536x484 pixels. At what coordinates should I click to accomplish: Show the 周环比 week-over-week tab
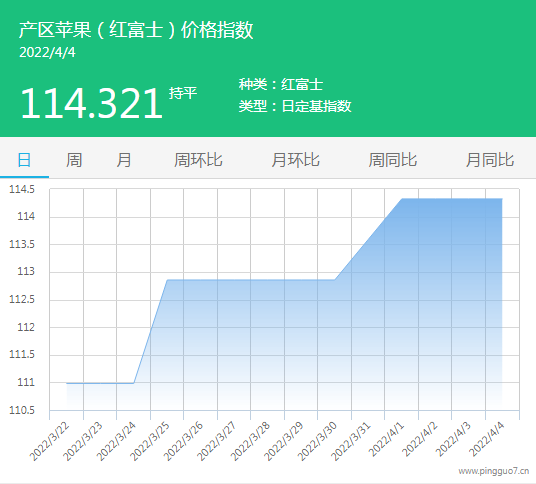click(198, 160)
